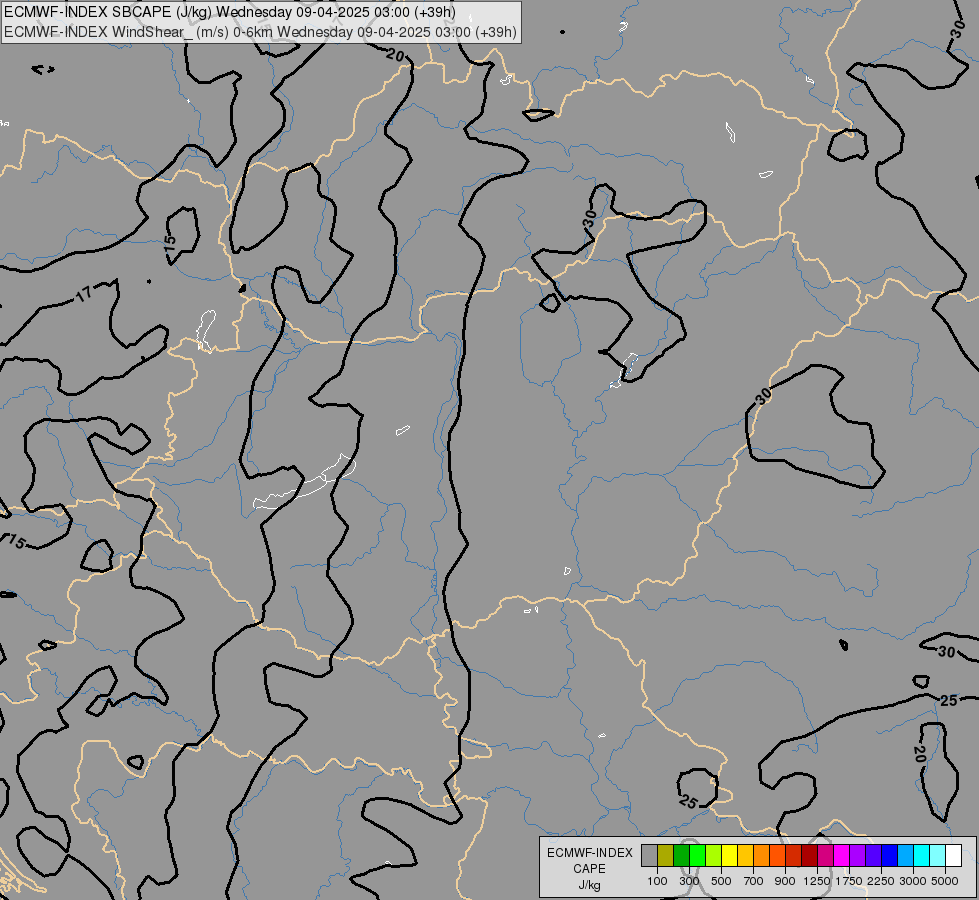Select the cyan swatch right of the 3000 tick
The image size is (979, 900).
(x=921, y=856)
